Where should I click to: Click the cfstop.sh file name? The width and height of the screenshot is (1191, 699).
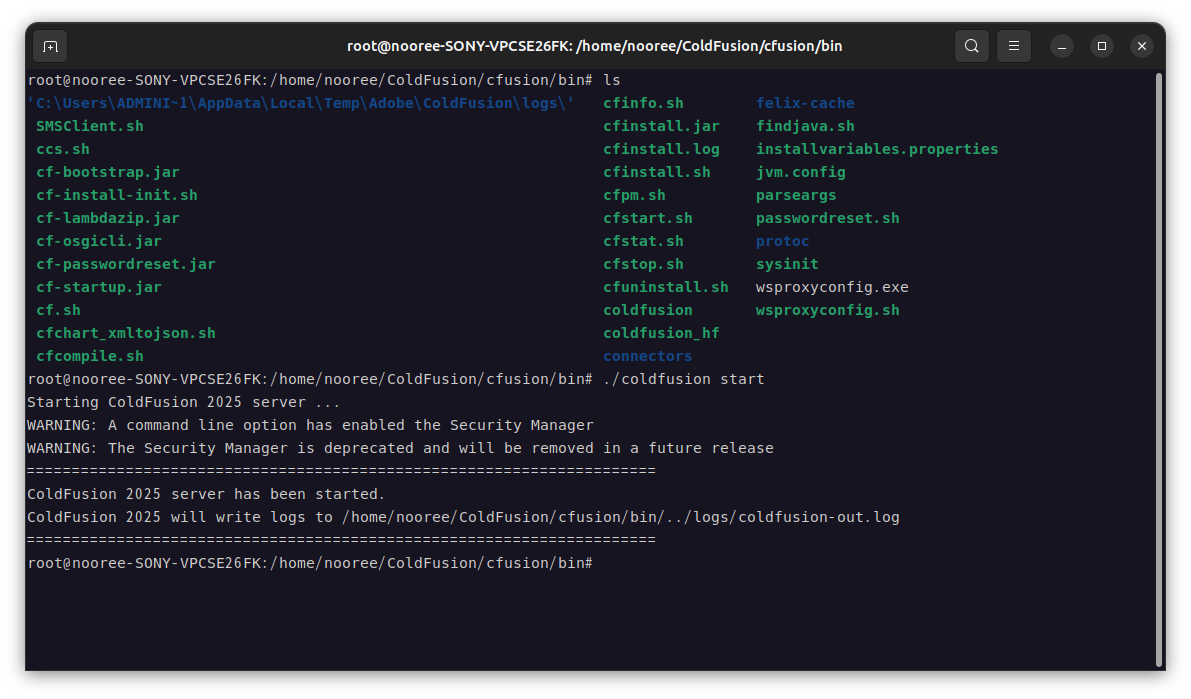643,264
